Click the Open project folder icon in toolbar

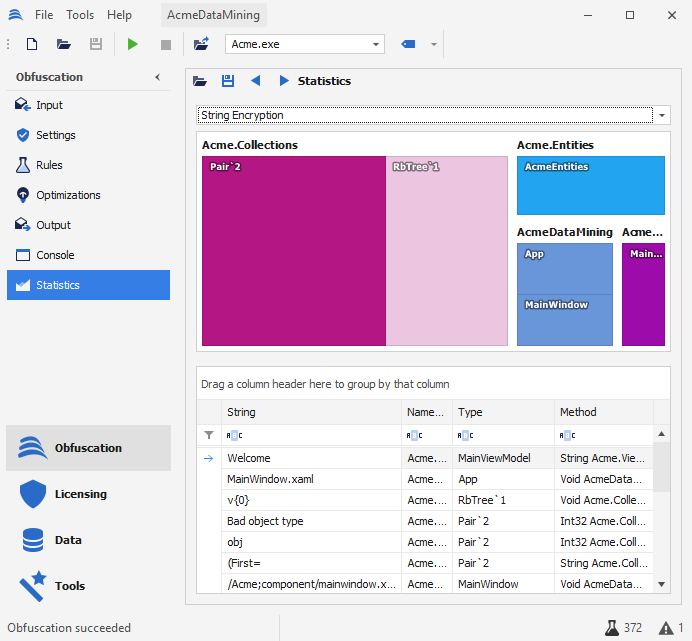(64, 44)
